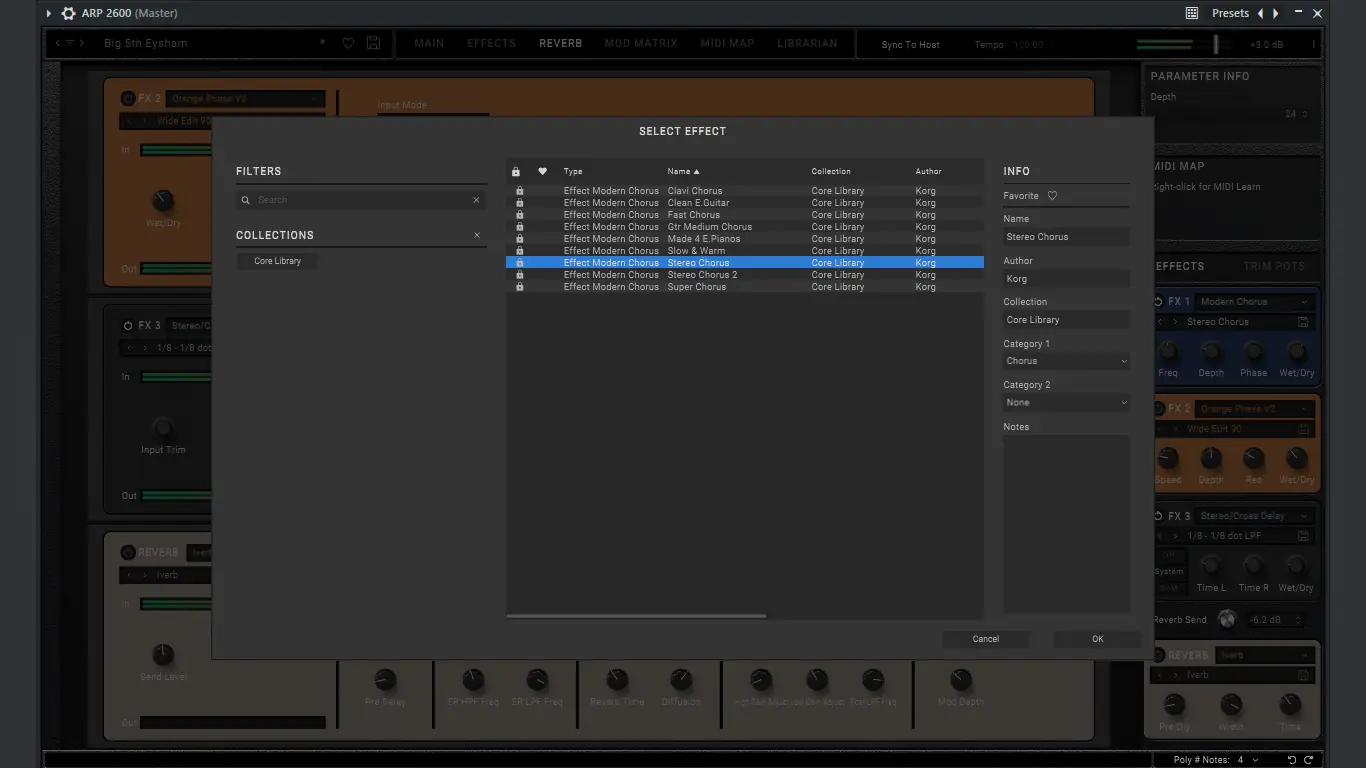This screenshot has width=1366, height=768.
Task: Select the Slow & Warm effect row
Action: (x=745, y=251)
